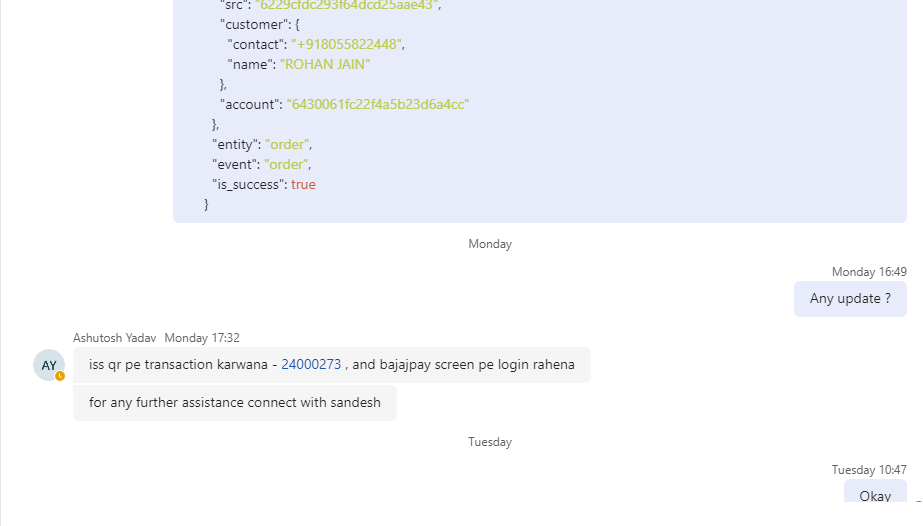The image size is (923, 526).
Task: Click the Monday 16:49 timestamp
Action: click(869, 272)
